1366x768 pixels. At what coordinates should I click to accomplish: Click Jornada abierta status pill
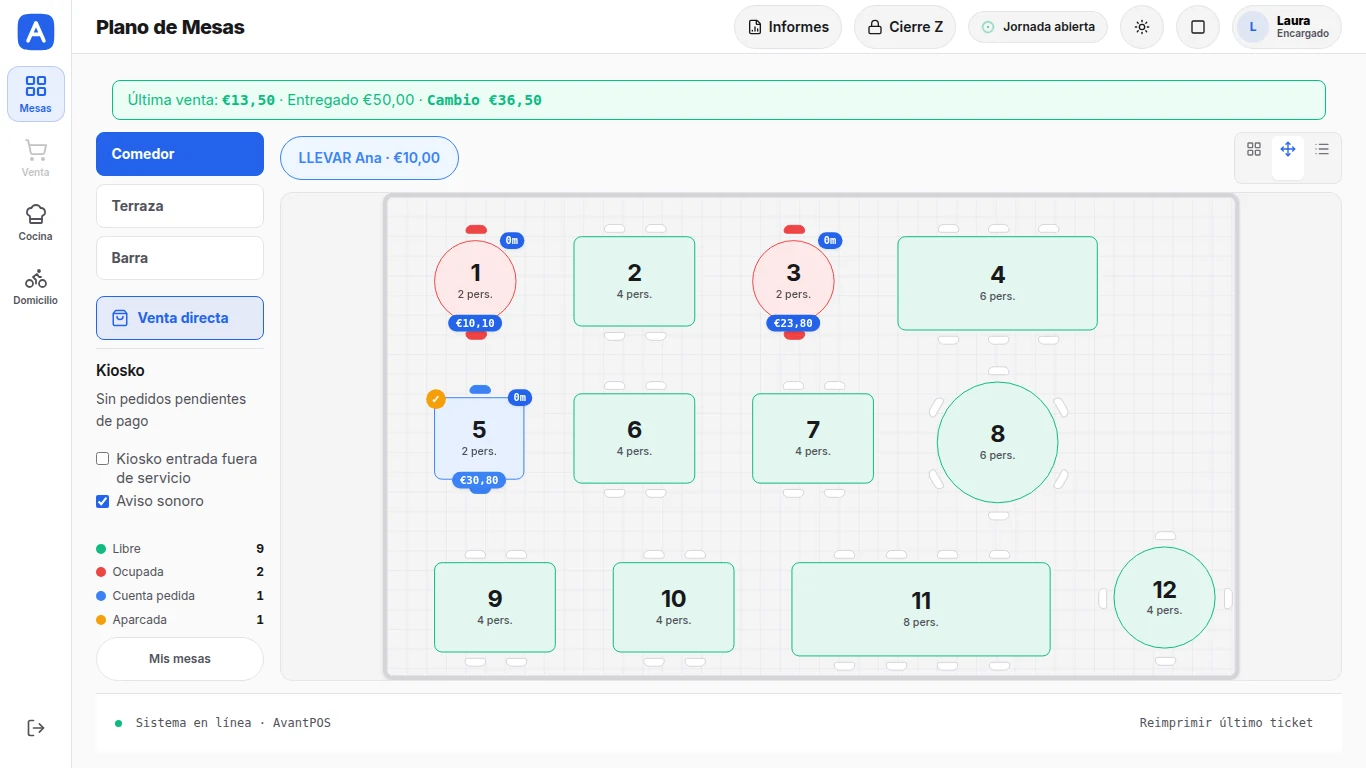click(x=1038, y=27)
